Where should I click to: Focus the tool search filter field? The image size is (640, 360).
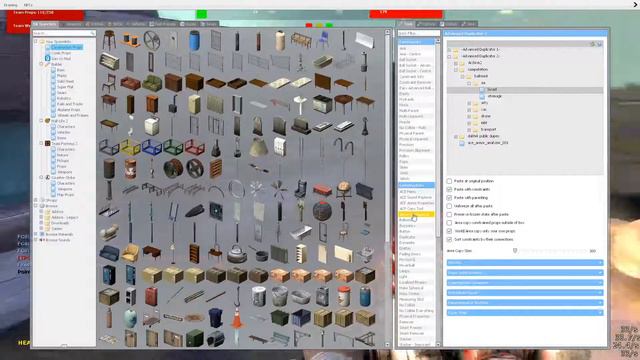point(419,33)
